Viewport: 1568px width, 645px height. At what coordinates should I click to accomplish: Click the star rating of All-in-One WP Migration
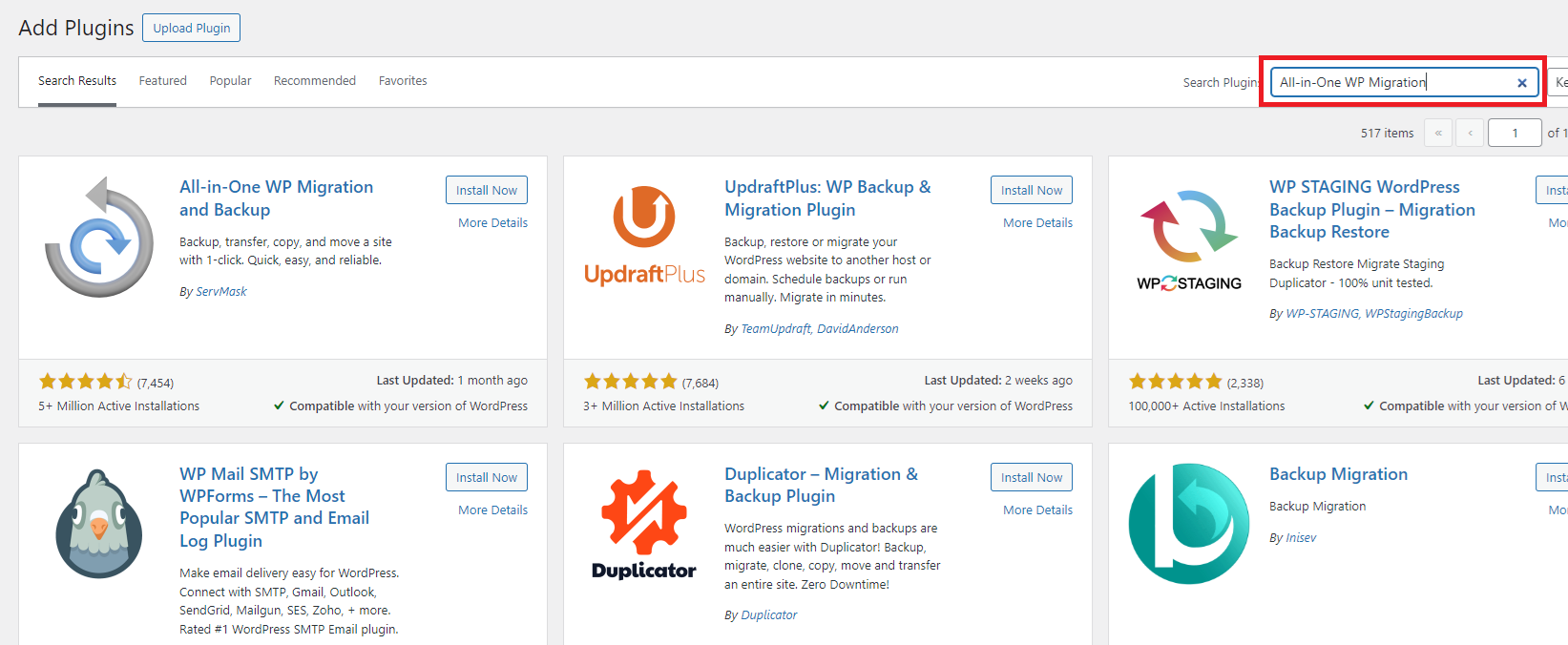[85, 382]
